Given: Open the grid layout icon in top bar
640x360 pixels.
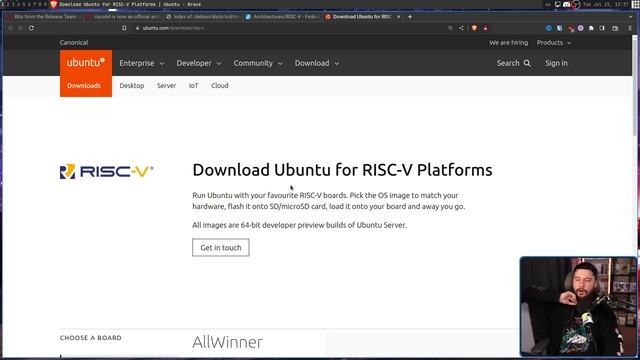Looking at the screenshot, I should click(636, 4).
